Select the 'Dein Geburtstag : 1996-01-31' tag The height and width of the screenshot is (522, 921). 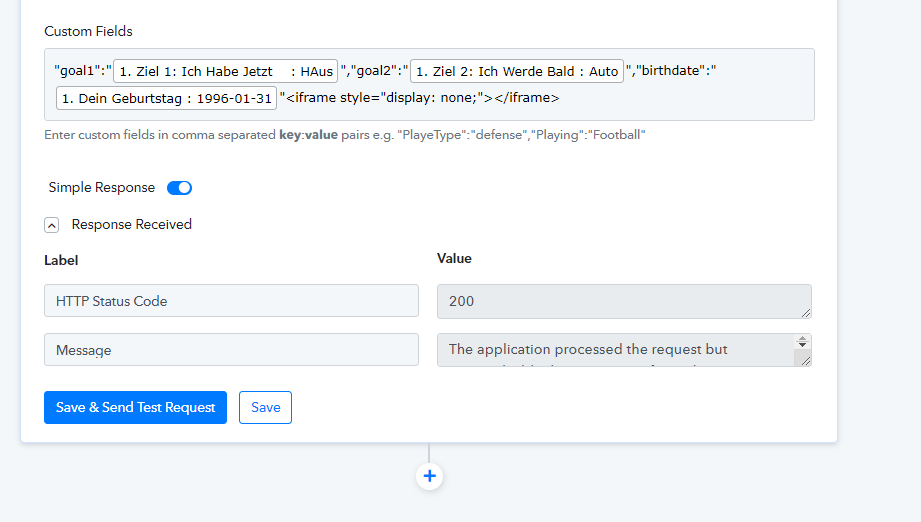(166, 98)
